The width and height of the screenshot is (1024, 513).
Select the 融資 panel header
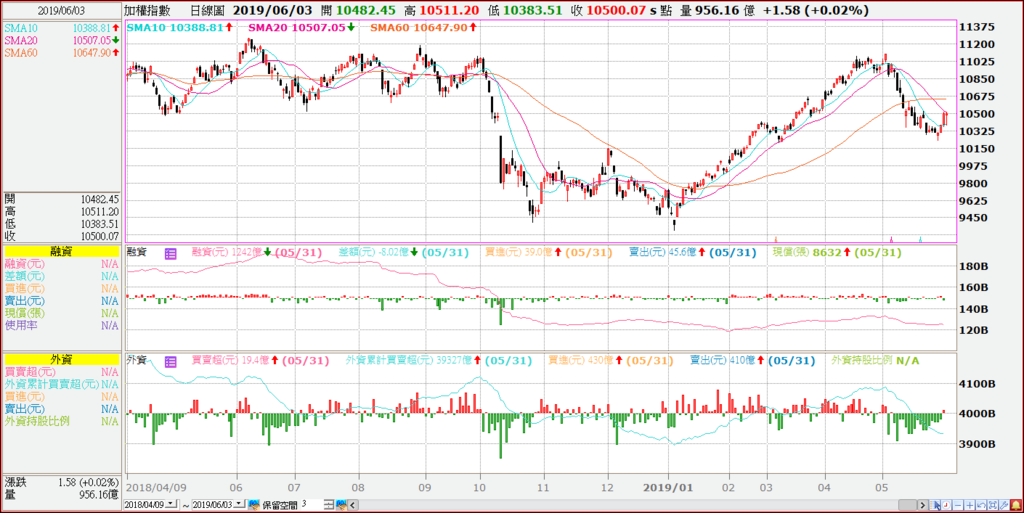[x=61, y=251]
